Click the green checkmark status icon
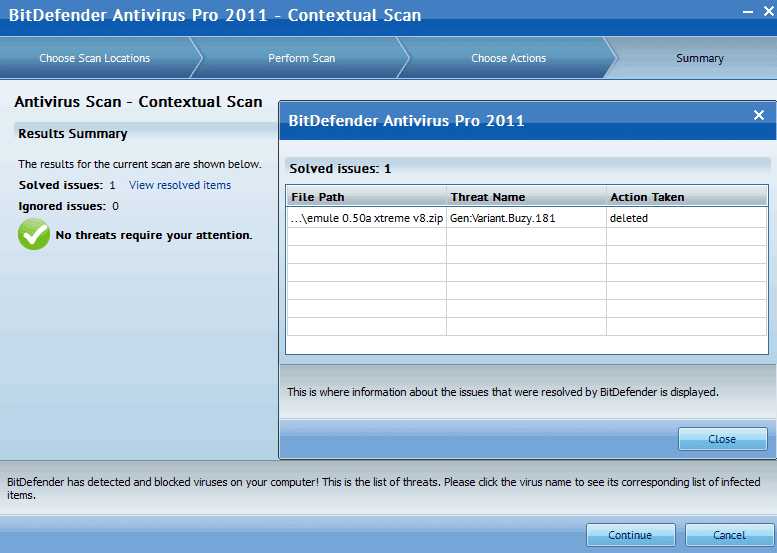777x553 pixels. (34, 234)
